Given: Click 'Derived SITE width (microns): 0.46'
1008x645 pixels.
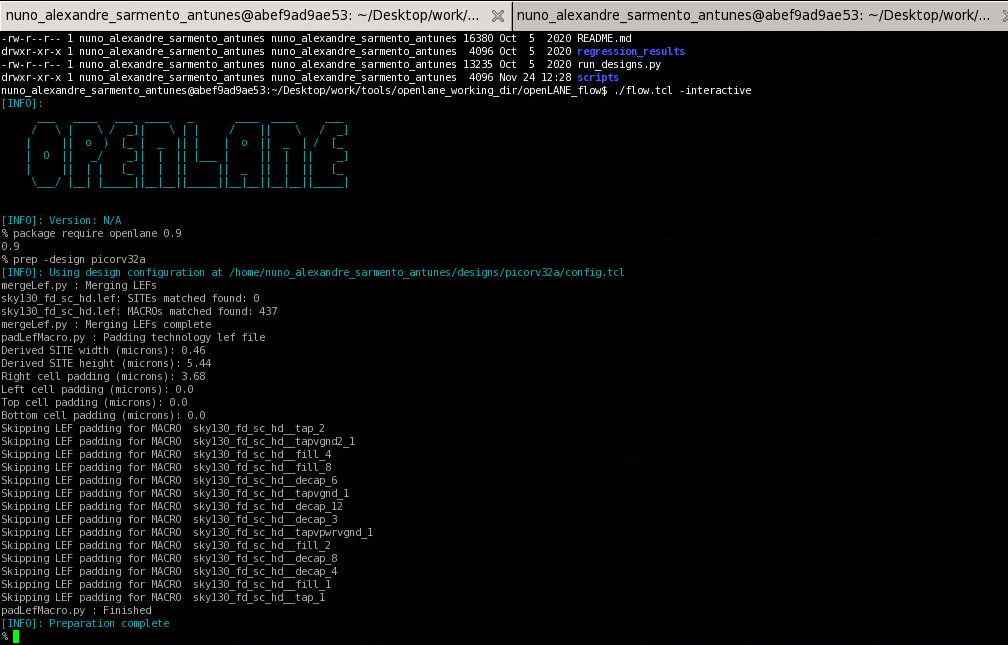Looking at the screenshot, I should [103, 350].
